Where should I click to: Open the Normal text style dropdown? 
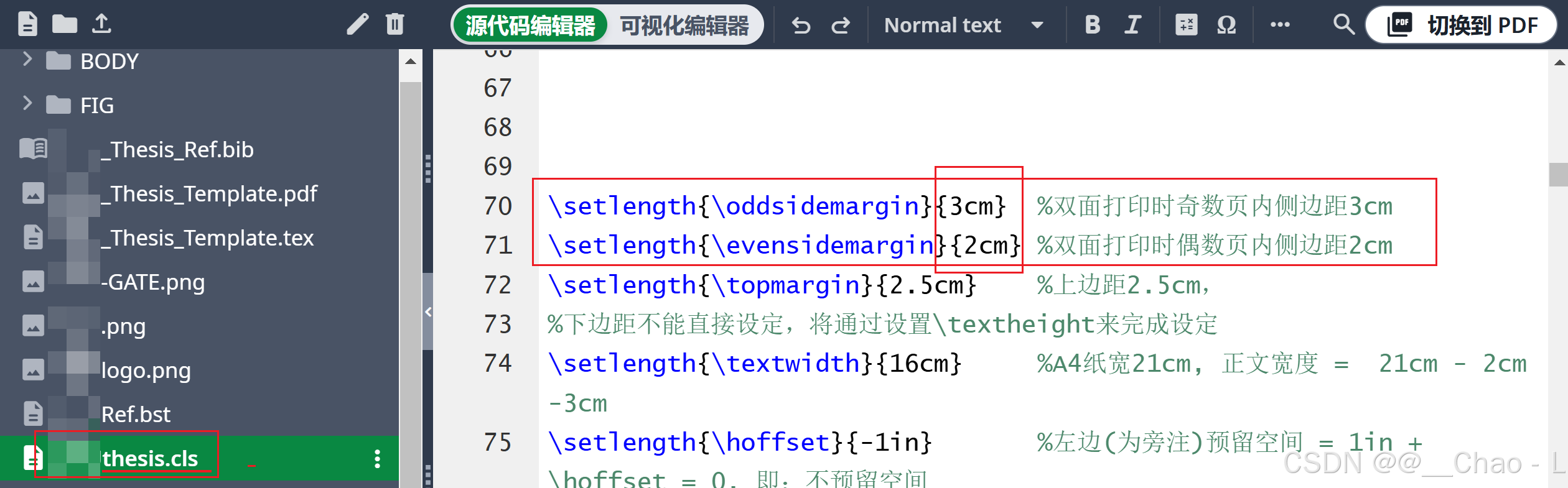(963, 25)
